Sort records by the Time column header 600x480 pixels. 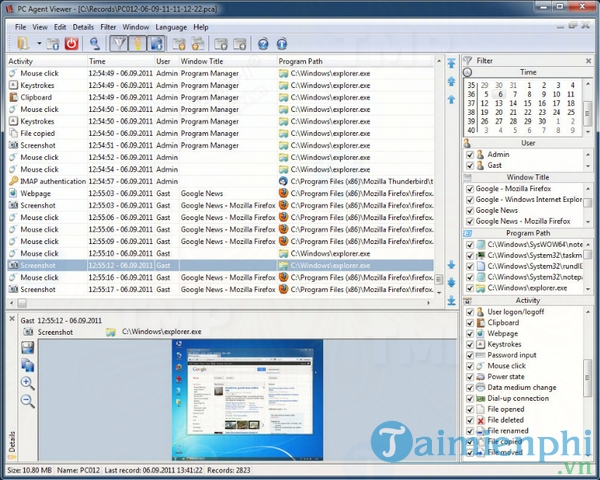pos(121,61)
